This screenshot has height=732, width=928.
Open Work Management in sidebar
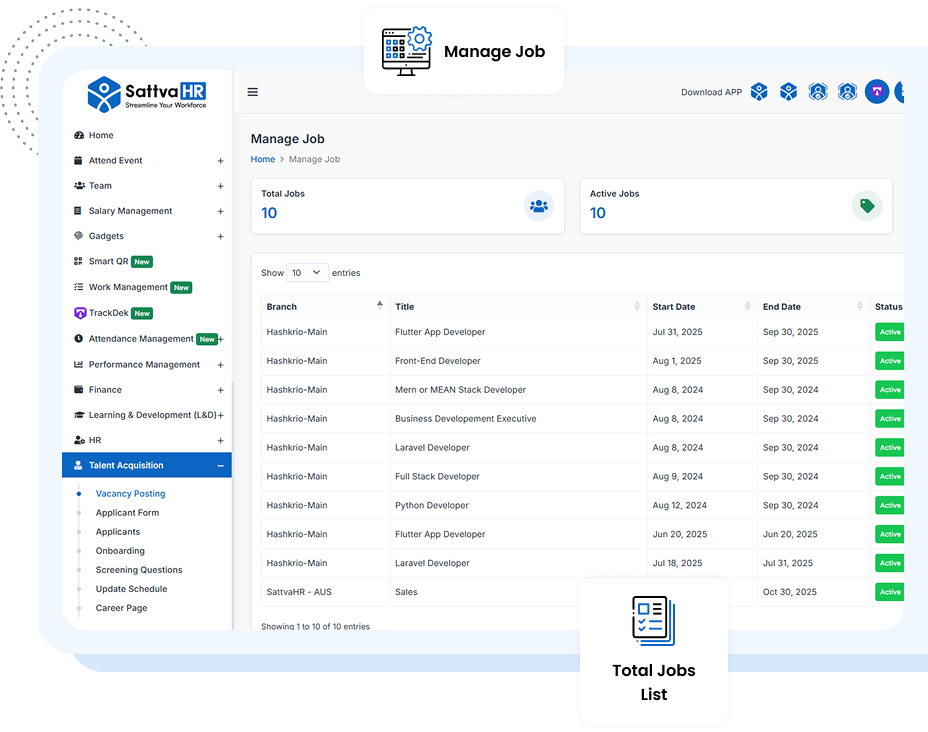coord(128,287)
